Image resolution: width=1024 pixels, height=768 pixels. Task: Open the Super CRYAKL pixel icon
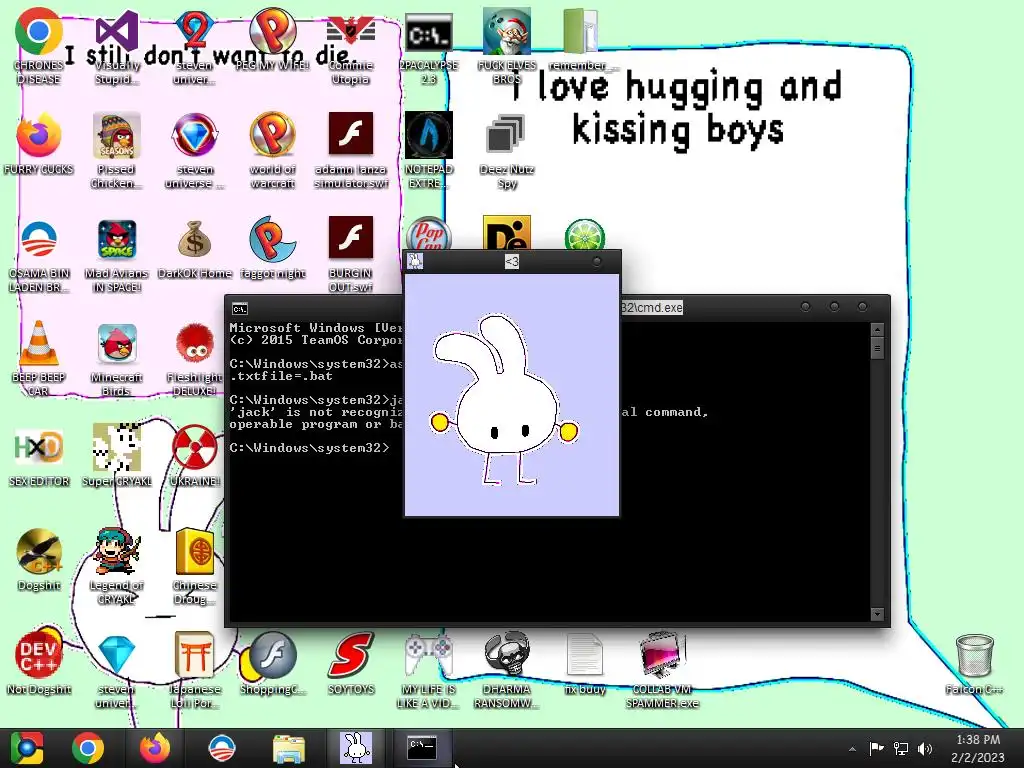[x=117, y=447]
